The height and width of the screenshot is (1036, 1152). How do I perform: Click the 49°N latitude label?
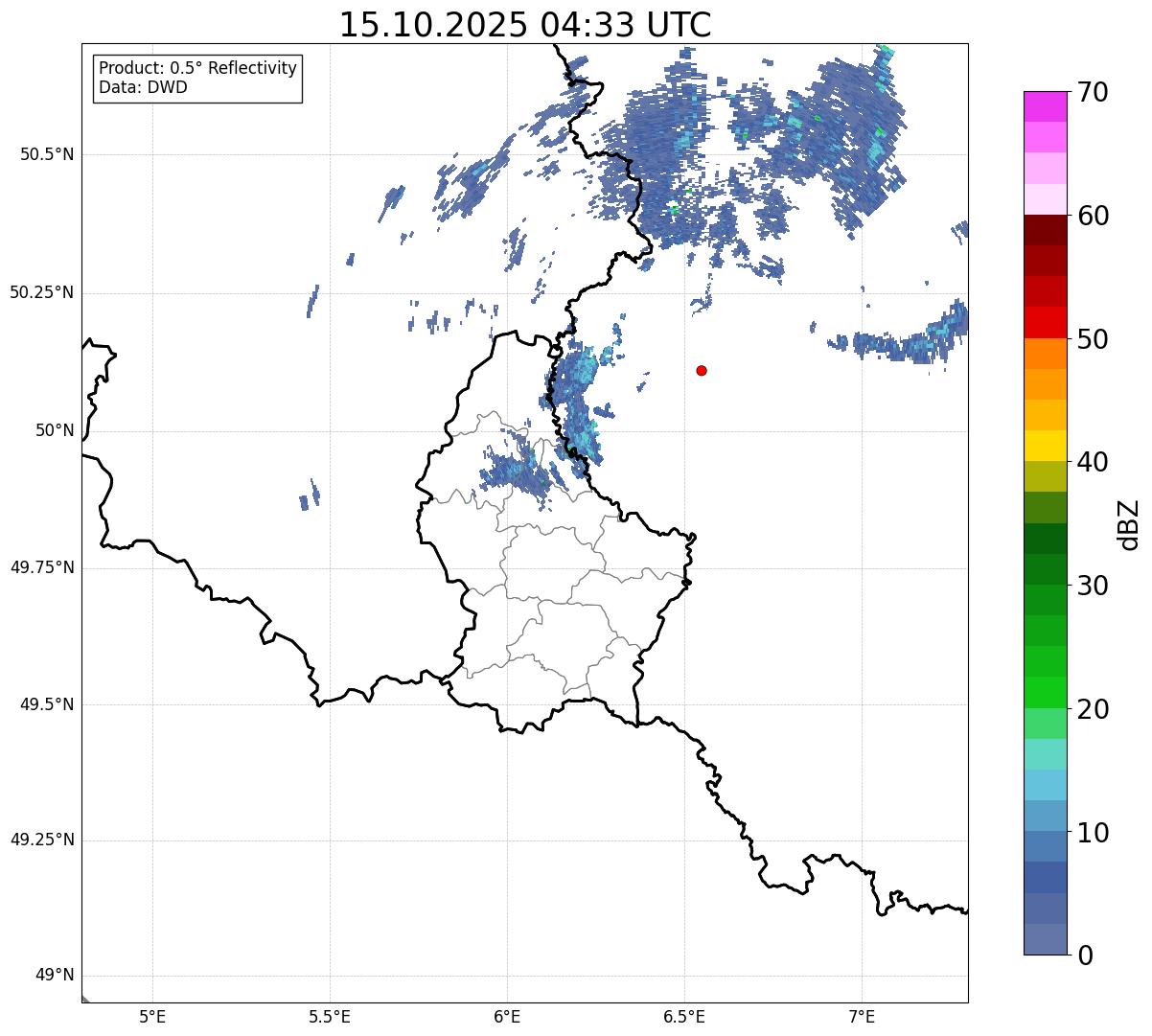[x=55, y=976]
